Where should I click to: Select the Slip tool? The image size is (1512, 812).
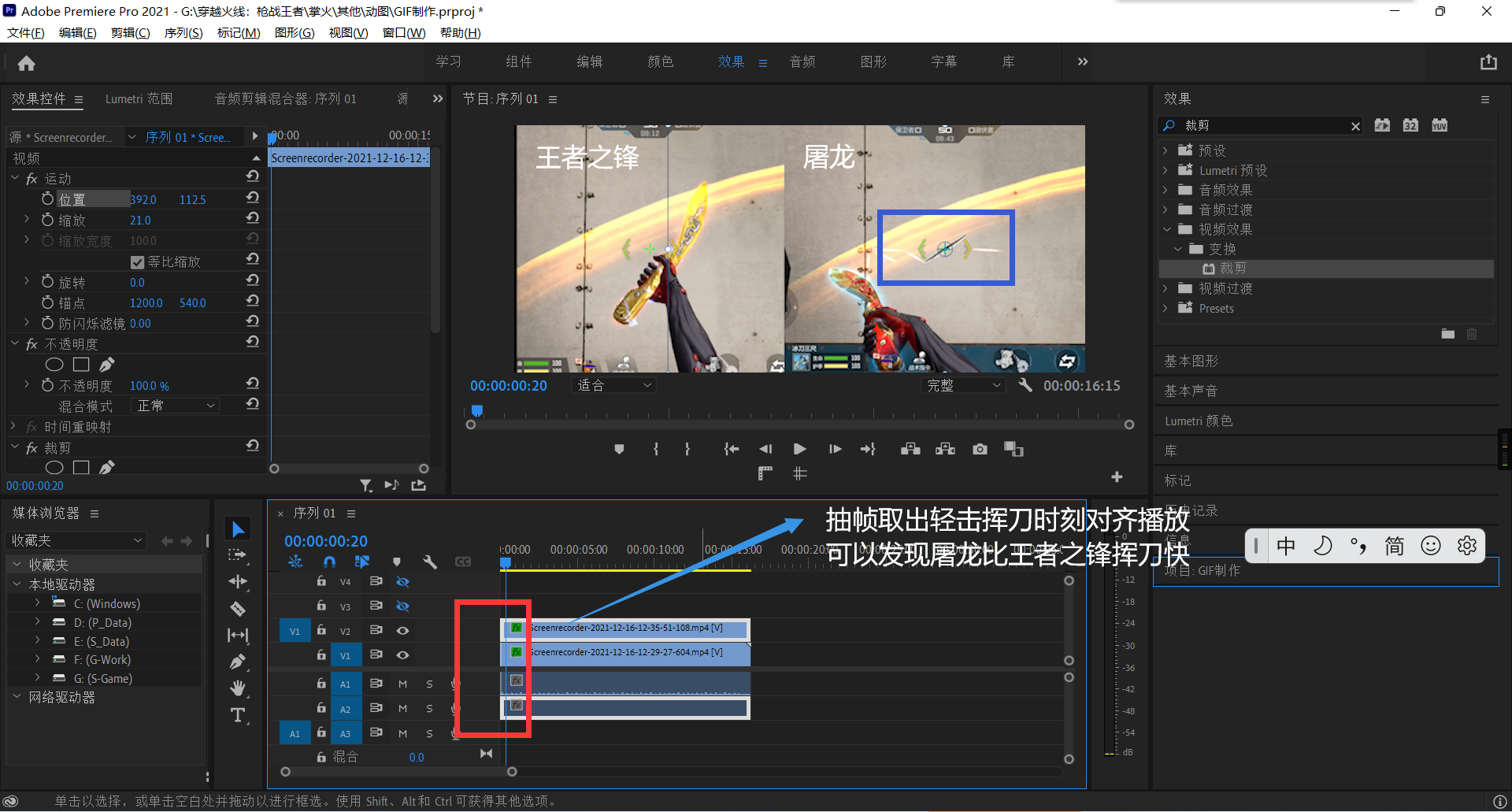click(238, 635)
